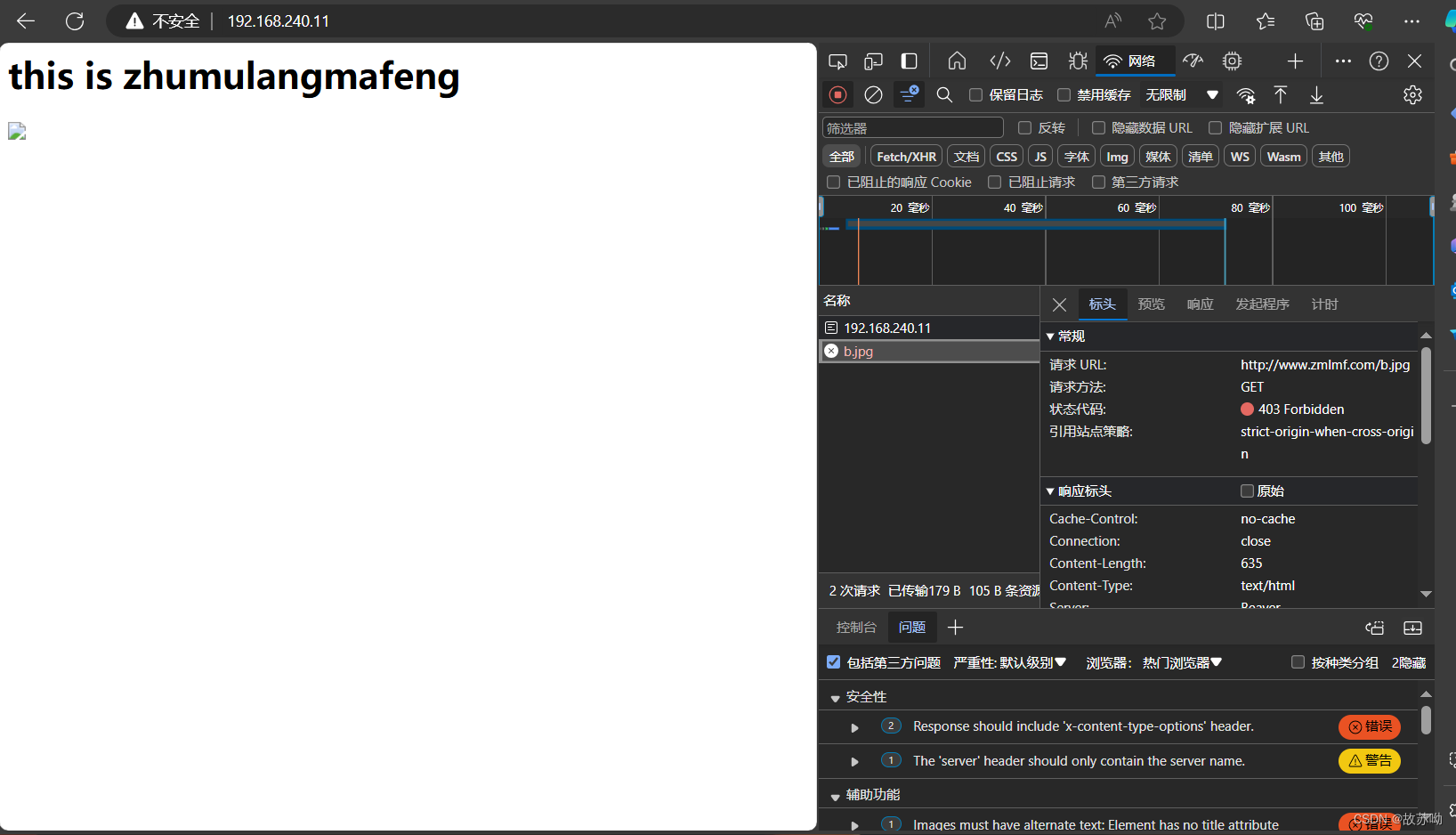This screenshot has width=1456, height=835.
Task: Select the b.jpg request row
Action: 929,351
